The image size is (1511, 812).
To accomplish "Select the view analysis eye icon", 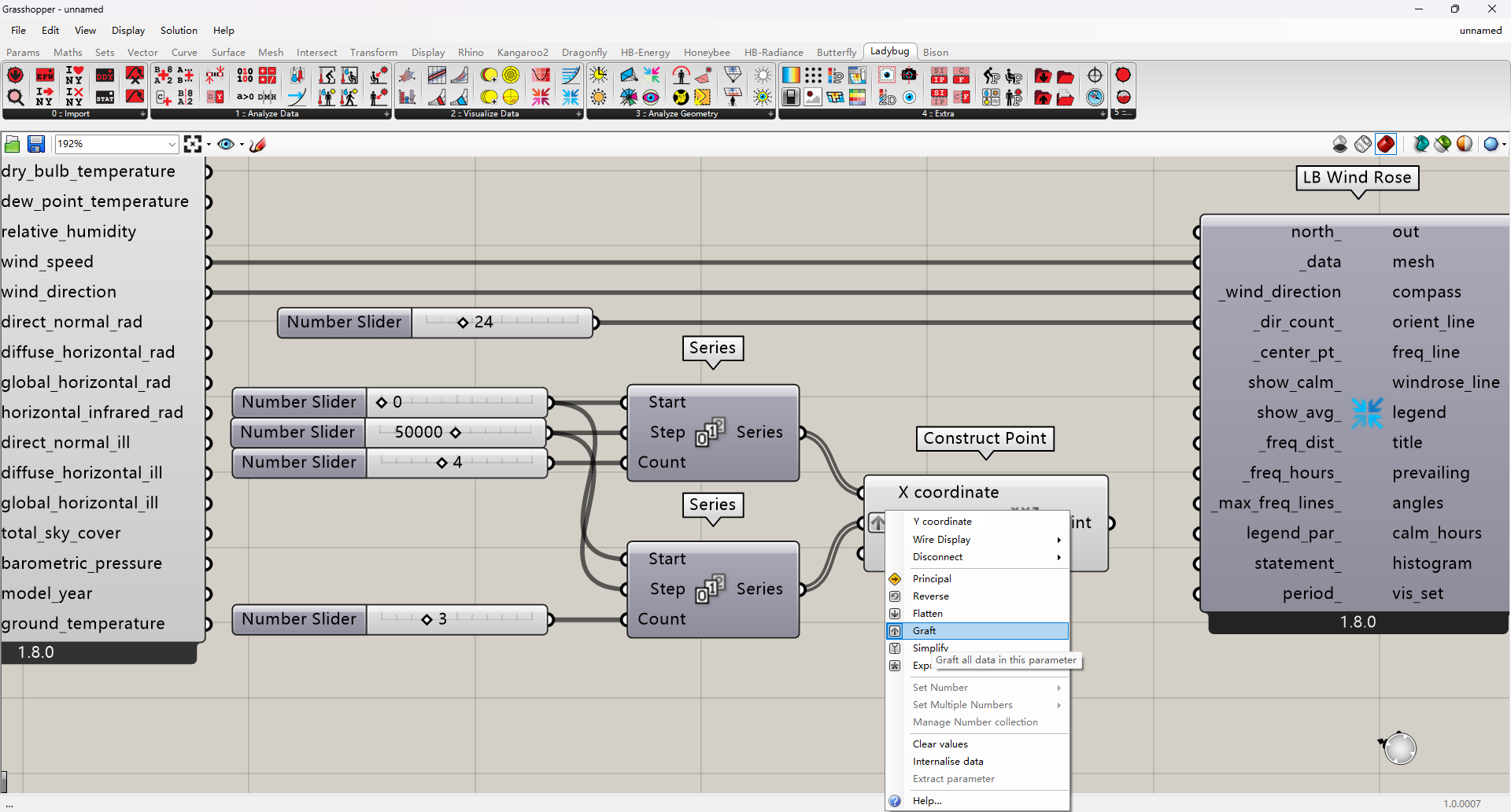I will click(651, 97).
